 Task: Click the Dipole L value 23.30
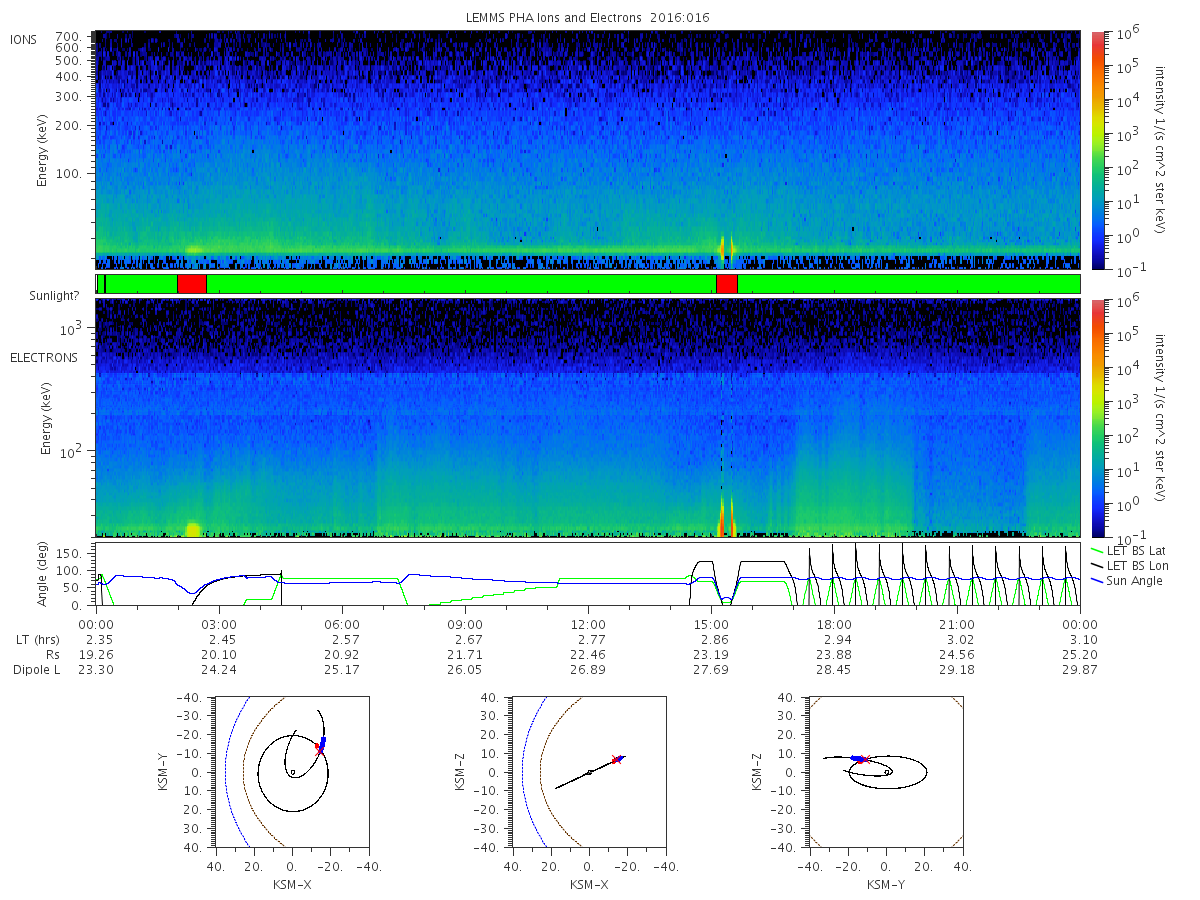[x=96, y=670]
